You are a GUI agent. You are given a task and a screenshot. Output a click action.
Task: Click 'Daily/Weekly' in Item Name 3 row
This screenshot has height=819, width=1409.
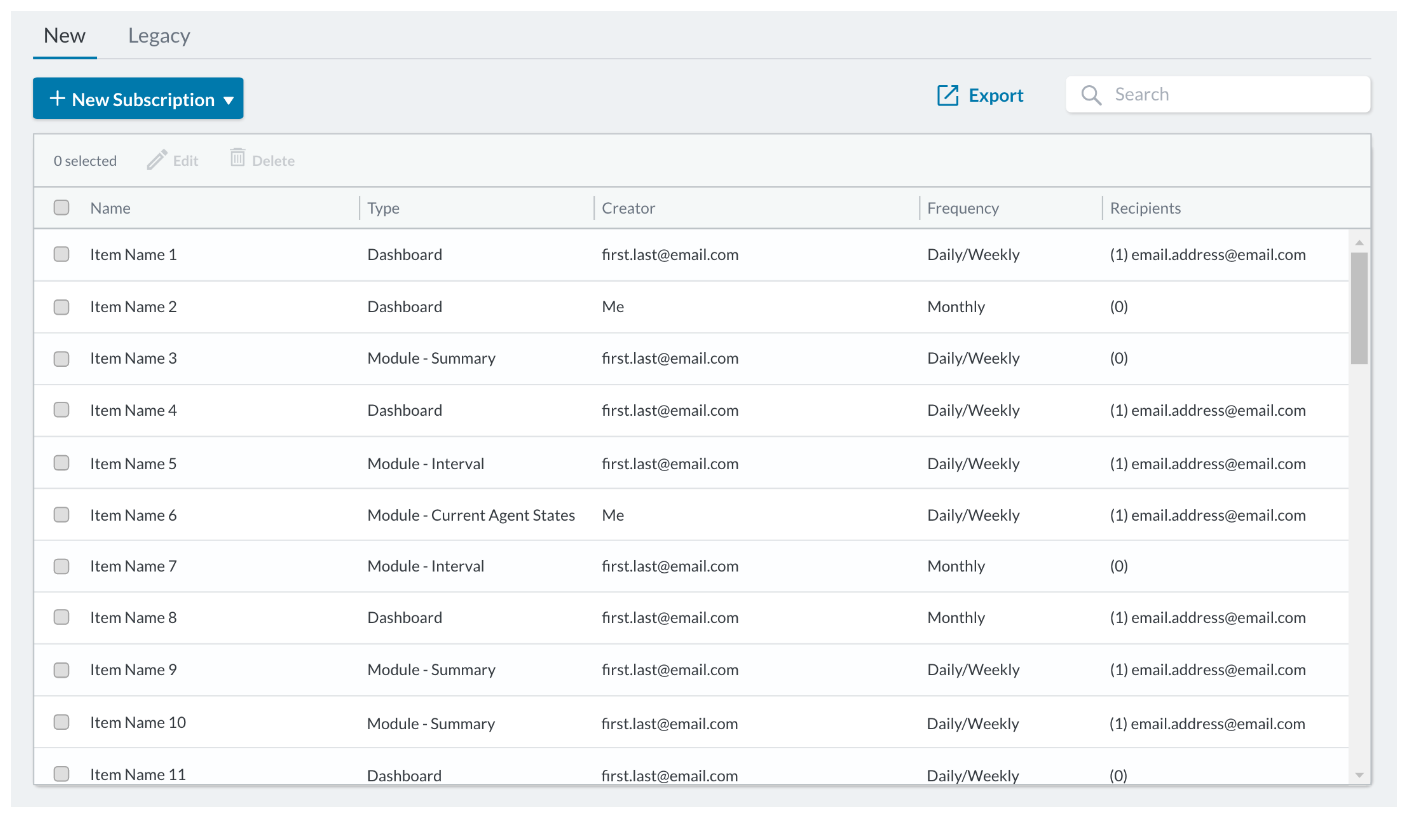(x=973, y=358)
